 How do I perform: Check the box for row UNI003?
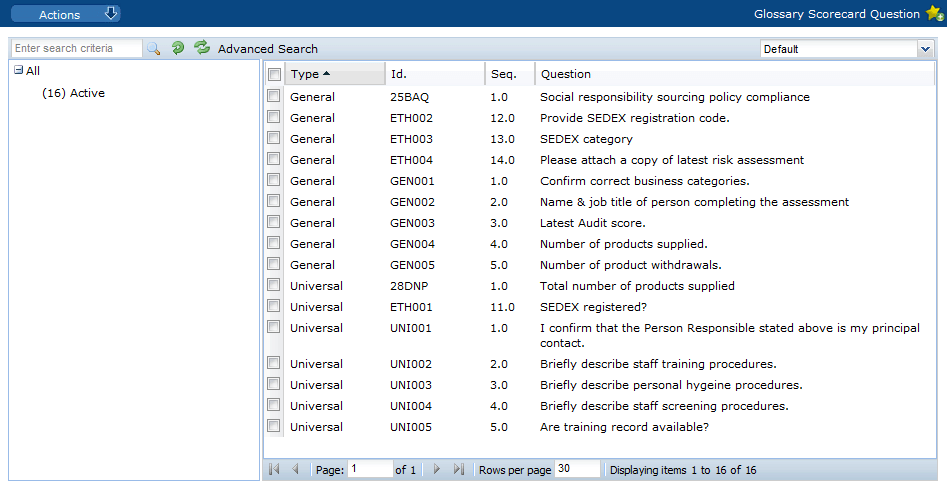click(x=274, y=383)
